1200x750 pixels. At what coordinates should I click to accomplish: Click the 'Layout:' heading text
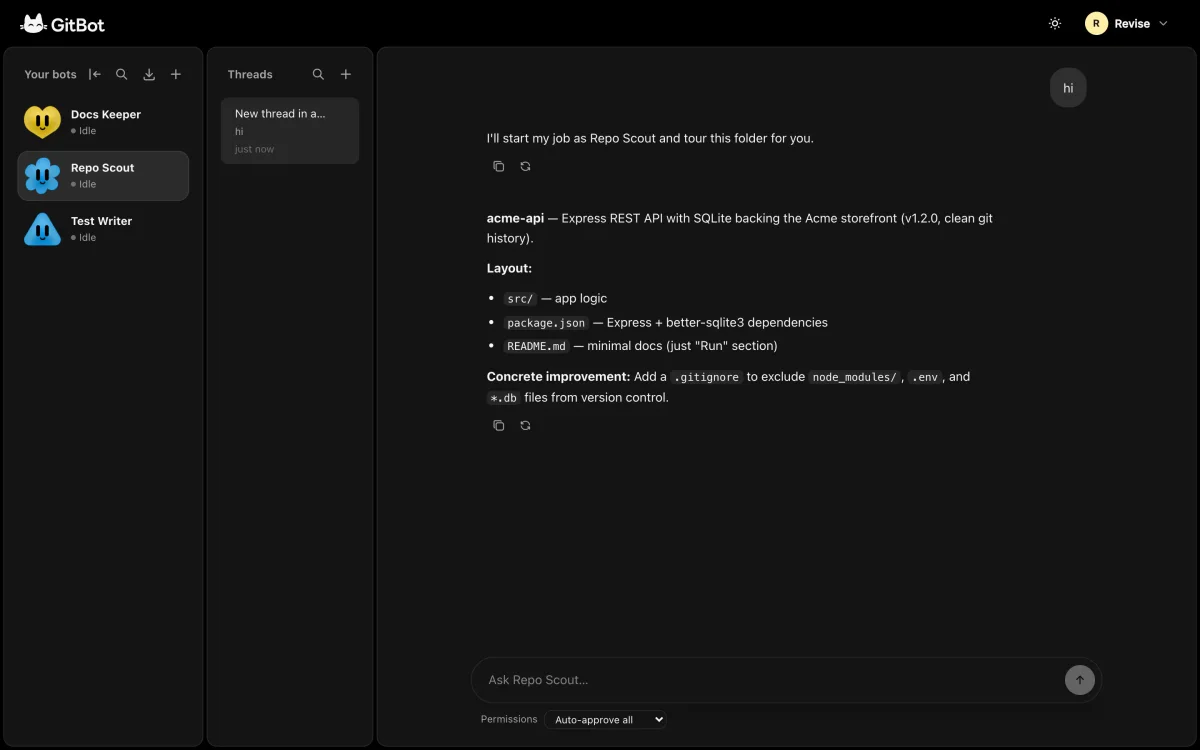pyautogui.click(x=509, y=268)
